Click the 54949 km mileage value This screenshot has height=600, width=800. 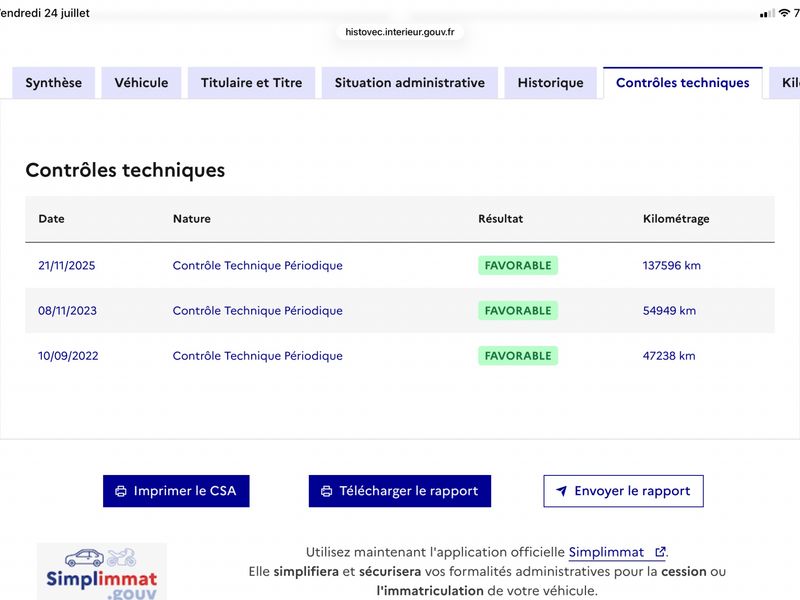pos(669,311)
